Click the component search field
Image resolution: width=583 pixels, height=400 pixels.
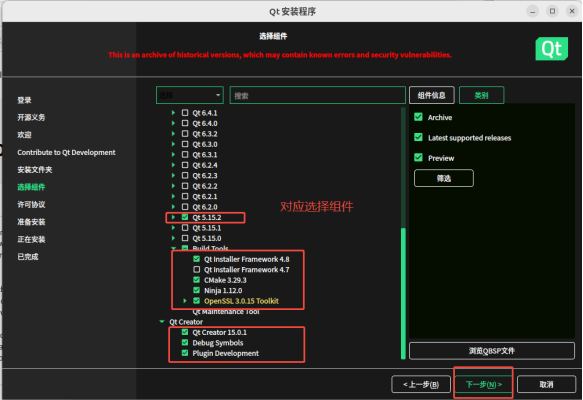click(x=318, y=95)
